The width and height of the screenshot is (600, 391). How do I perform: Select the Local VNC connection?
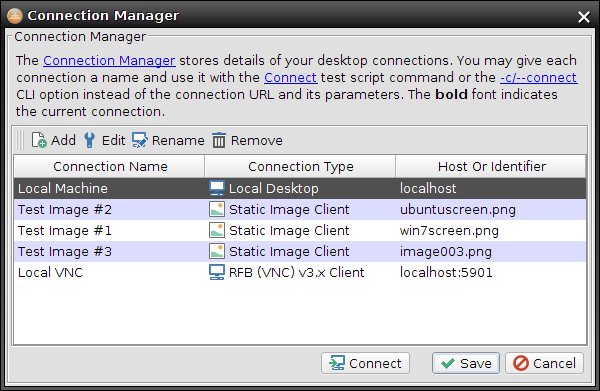(x=300, y=272)
